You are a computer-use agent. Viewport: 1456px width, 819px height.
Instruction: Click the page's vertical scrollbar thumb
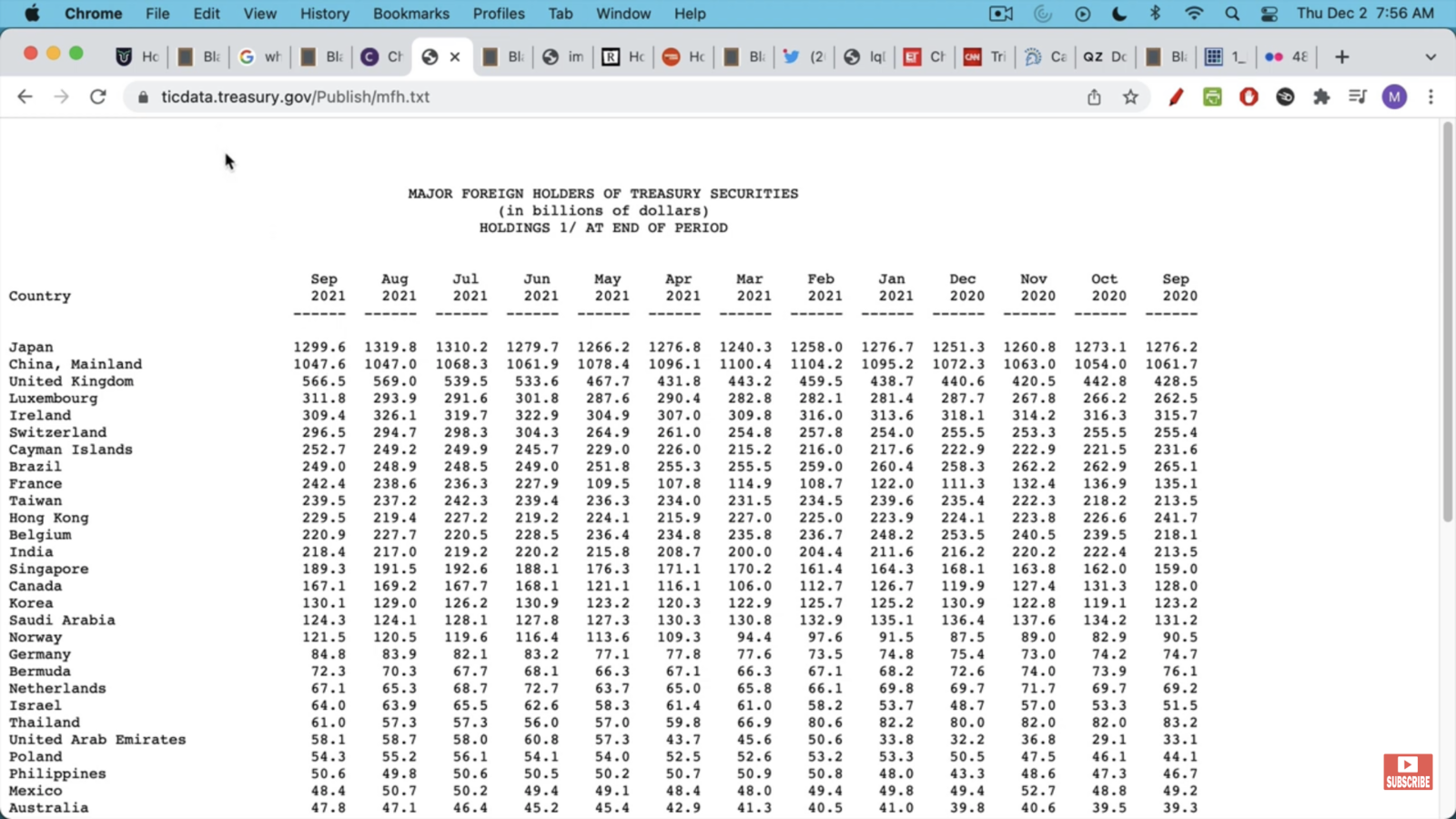pyautogui.click(x=1448, y=322)
